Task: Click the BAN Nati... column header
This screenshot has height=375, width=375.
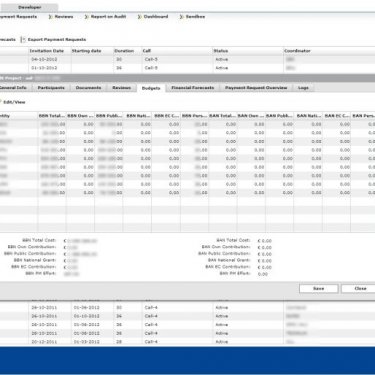Action: coord(308,116)
